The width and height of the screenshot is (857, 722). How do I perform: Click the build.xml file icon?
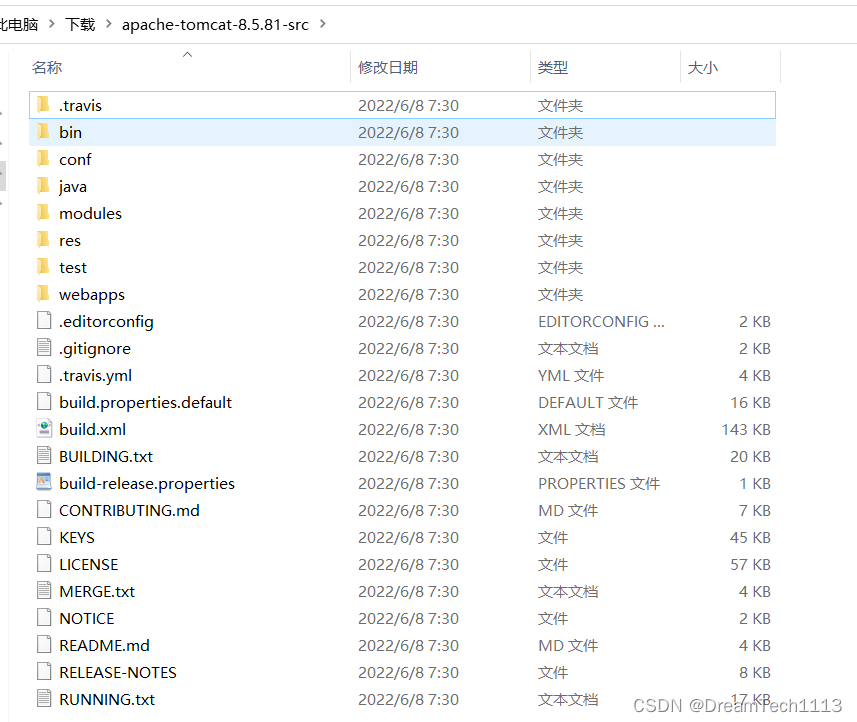(44, 428)
